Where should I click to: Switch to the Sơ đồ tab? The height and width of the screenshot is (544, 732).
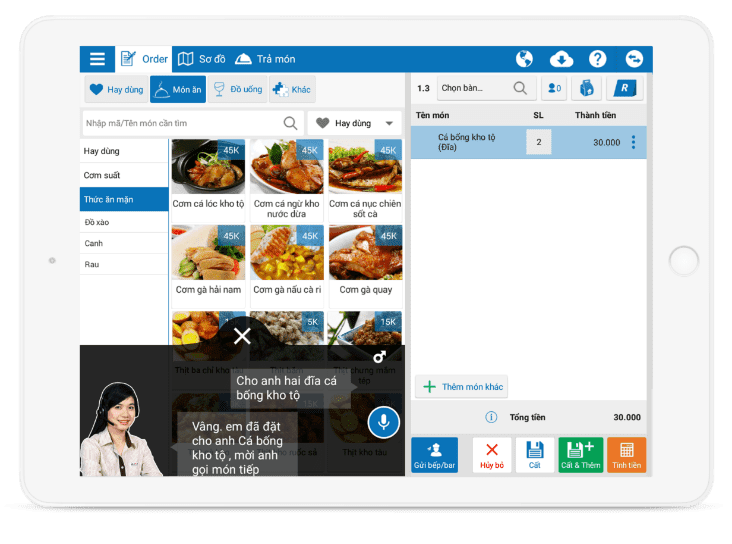tap(202, 59)
